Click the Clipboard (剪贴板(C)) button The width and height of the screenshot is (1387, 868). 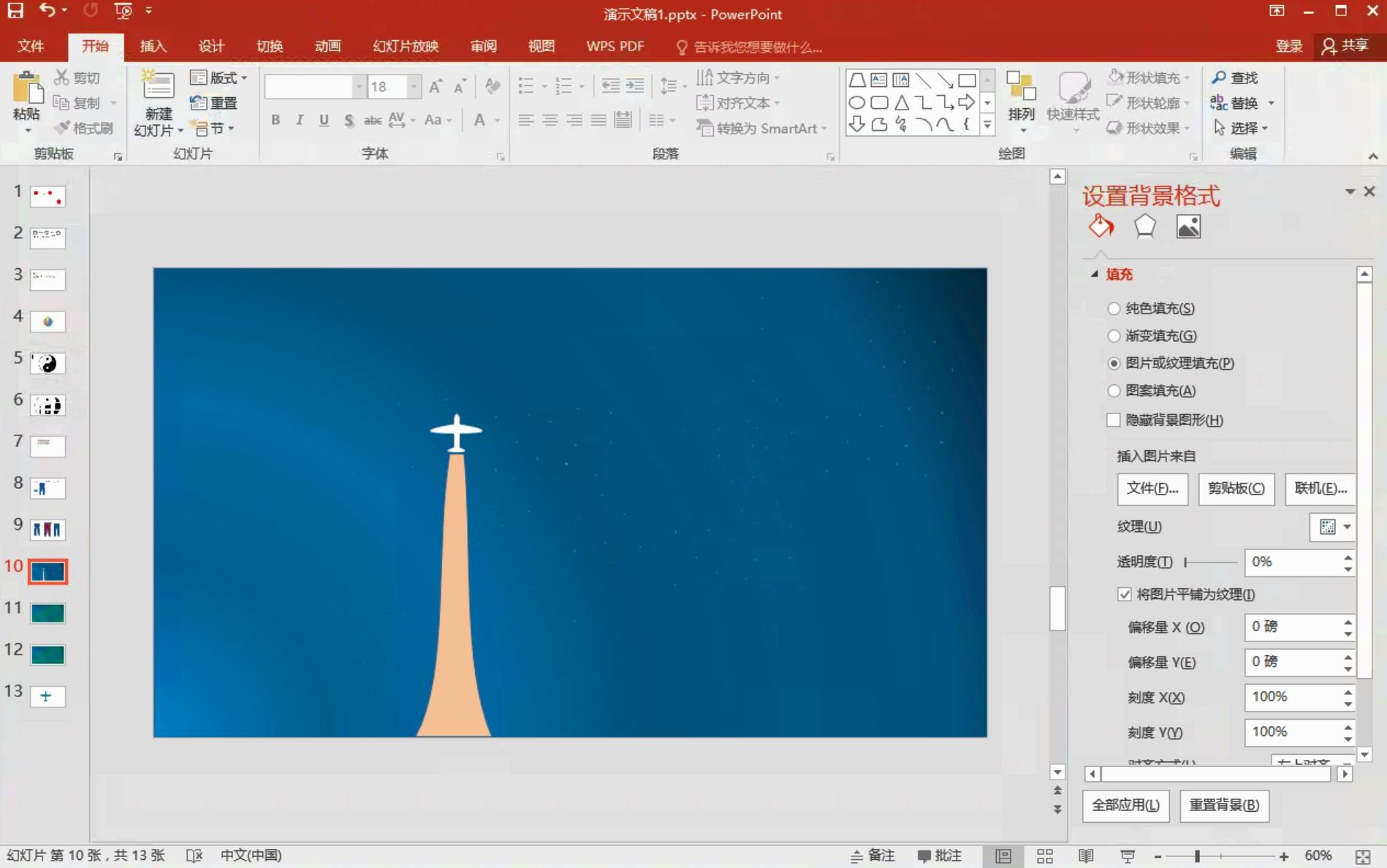point(1236,489)
